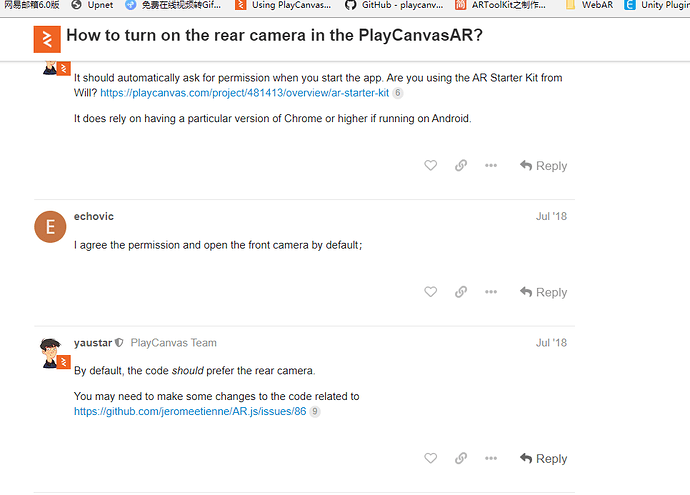Image resolution: width=690 pixels, height=495 pixels.
Task: Open echovic's avatar profile picture
Action: pyautogui.click(x=50, y=227)
